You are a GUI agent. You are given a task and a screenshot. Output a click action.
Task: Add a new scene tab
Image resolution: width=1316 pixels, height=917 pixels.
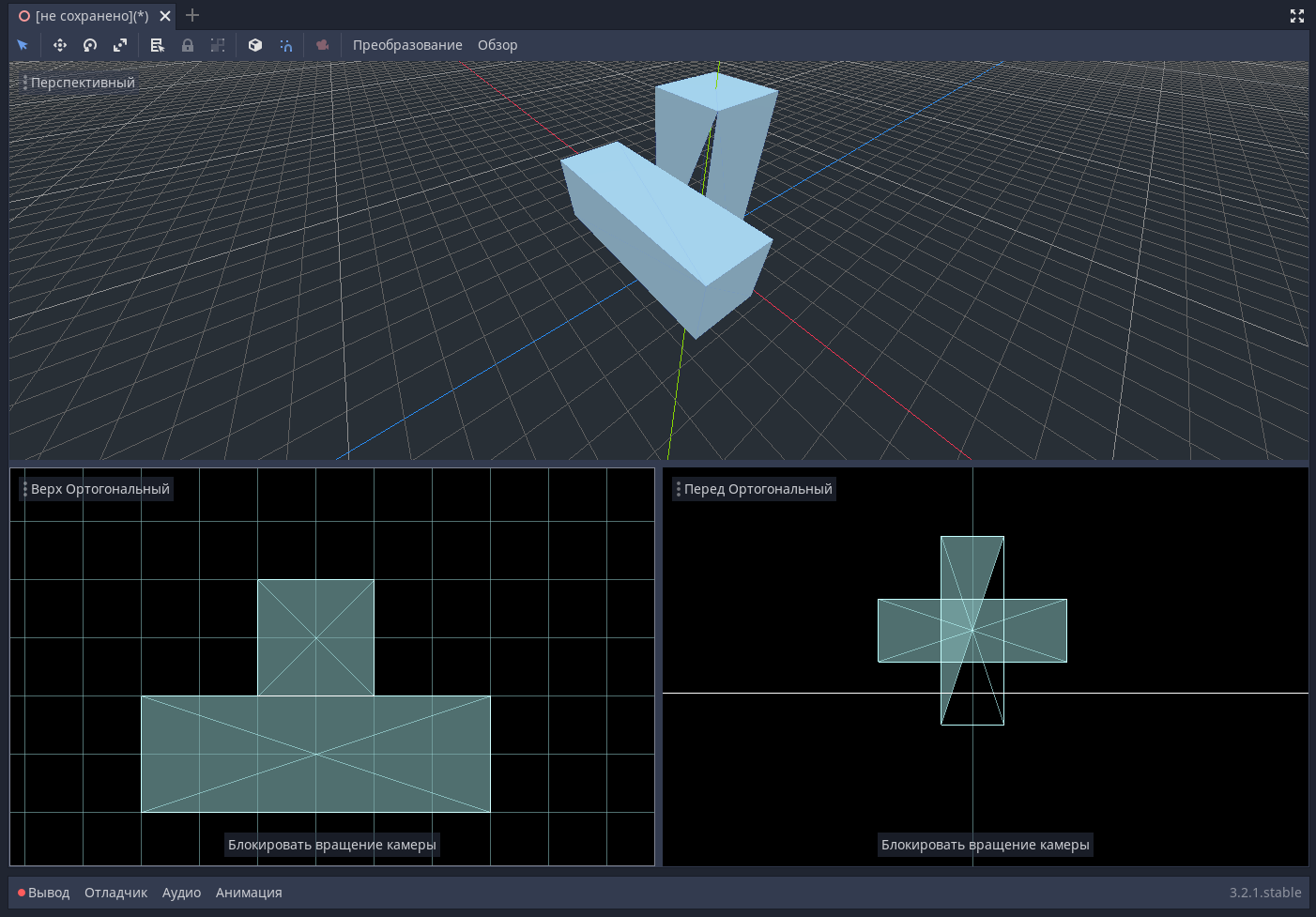coord(192,15)
